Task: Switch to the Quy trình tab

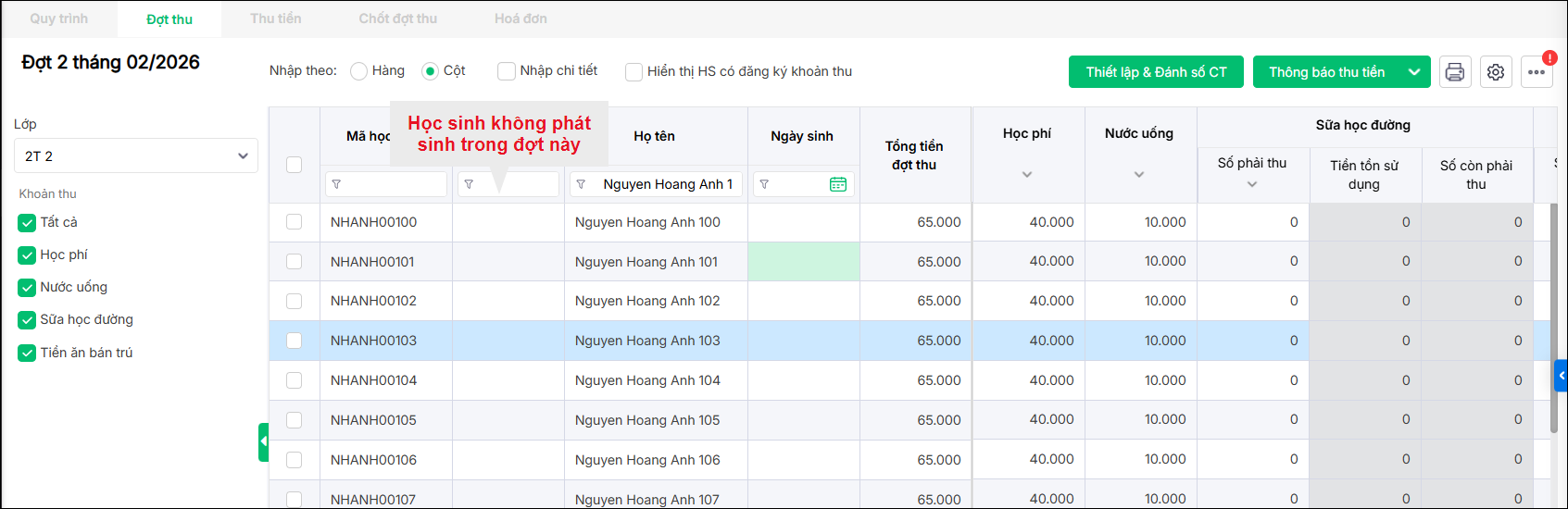Action: (x=59, y=19)
